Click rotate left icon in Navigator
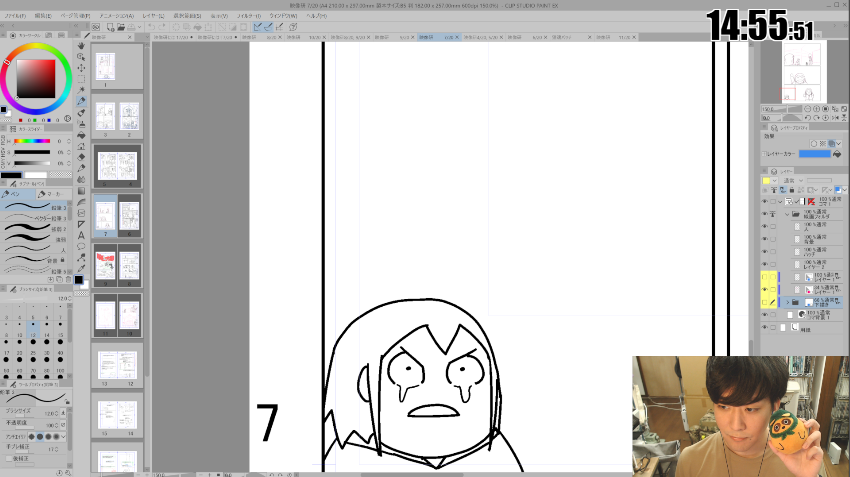This screenshot has width=850, height=477. pos(807,118)
